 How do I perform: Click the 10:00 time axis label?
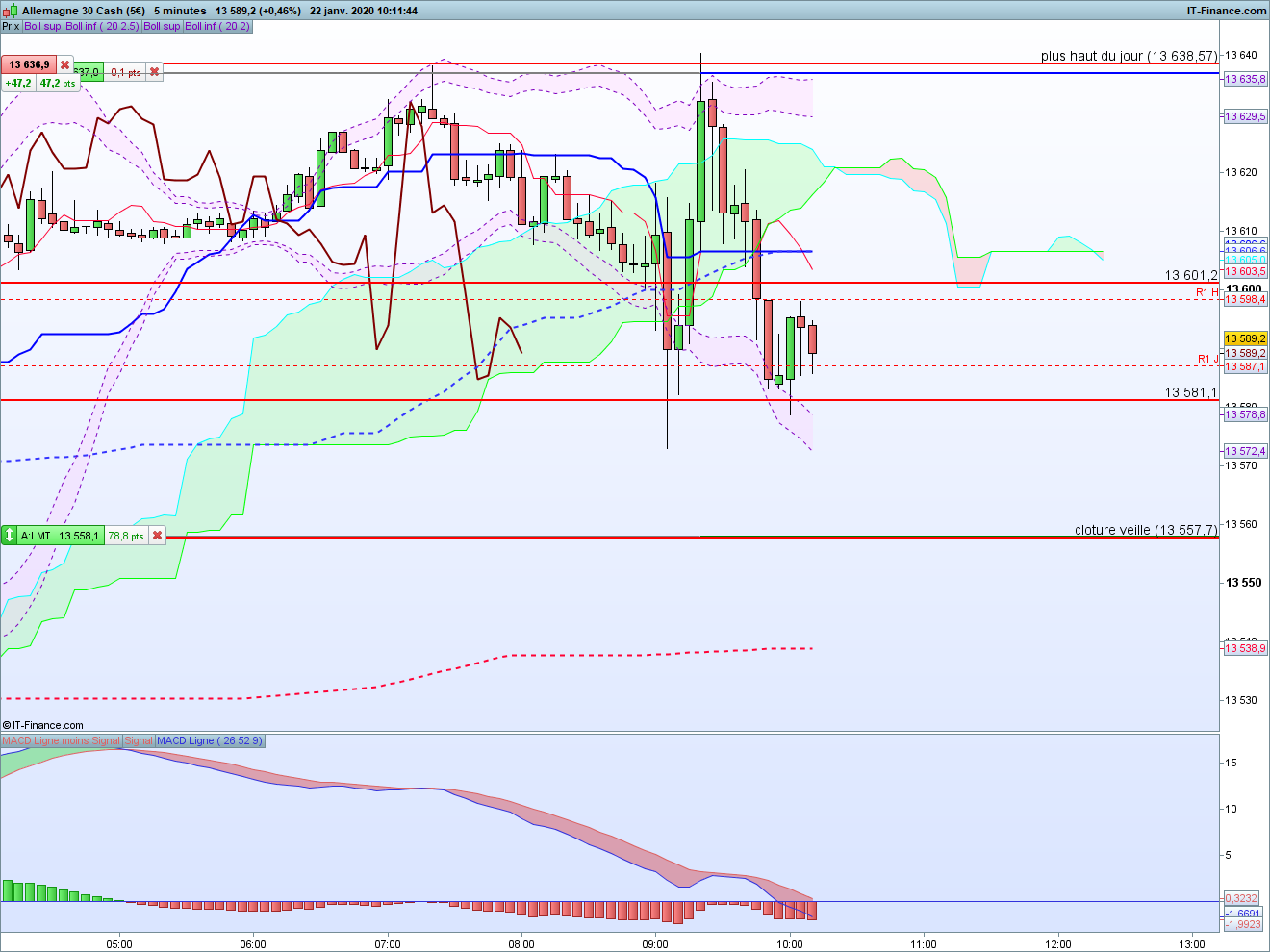(790, 943)
